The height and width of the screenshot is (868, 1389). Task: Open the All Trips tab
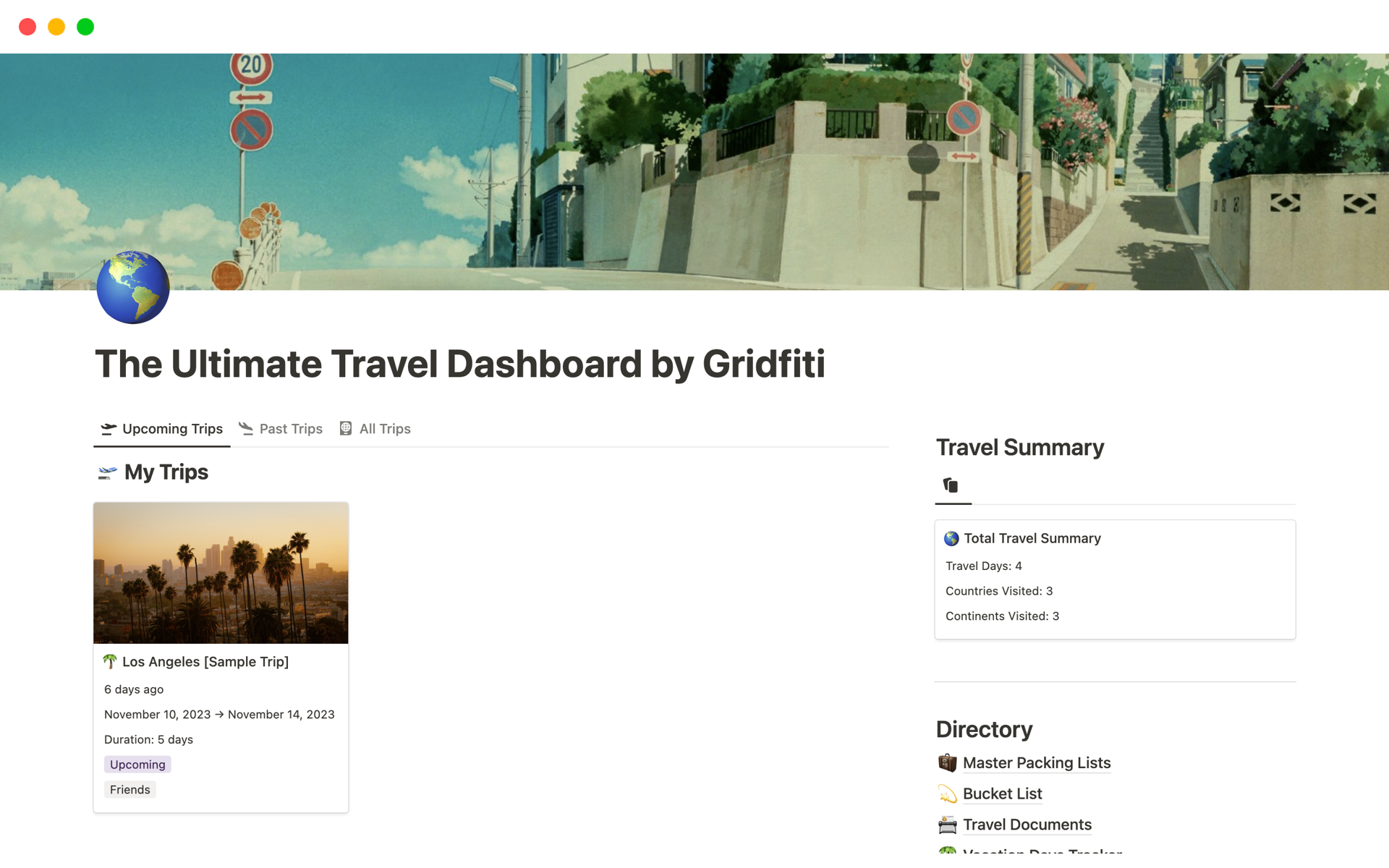pyautogui.click(x=375, y=429)
